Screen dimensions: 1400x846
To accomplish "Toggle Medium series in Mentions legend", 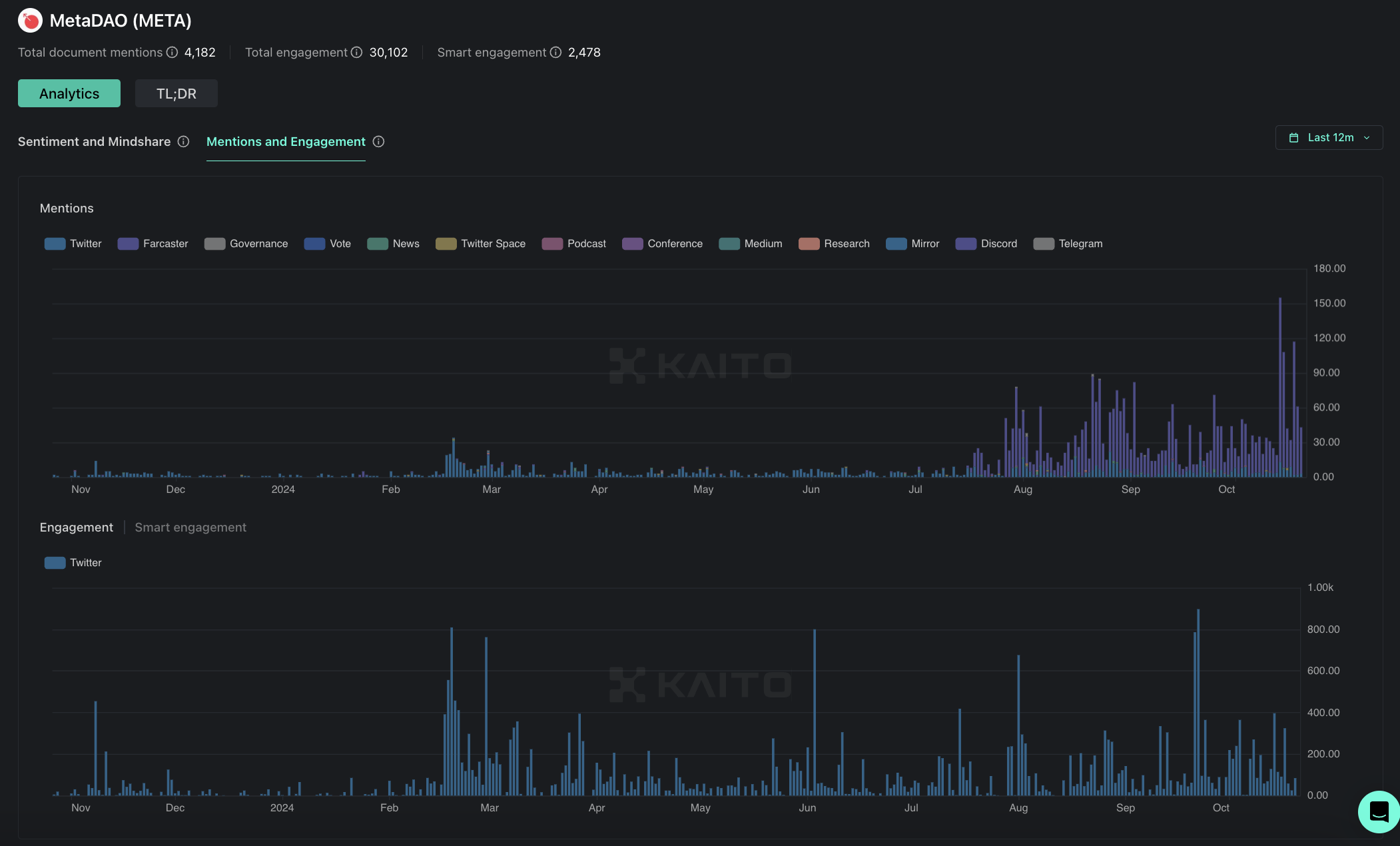I will [x=751, y=244].
